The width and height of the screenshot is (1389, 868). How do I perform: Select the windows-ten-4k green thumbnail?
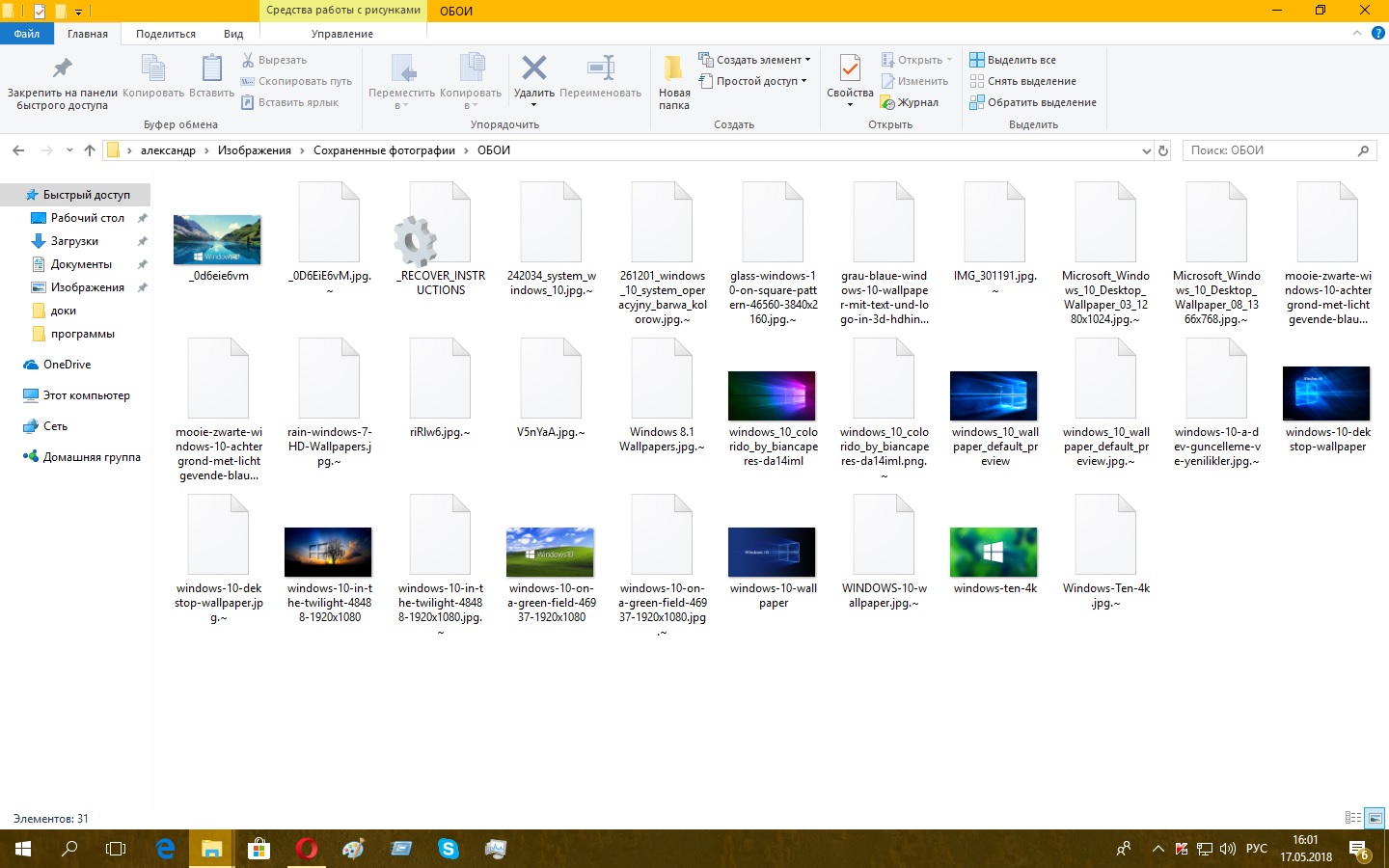point(994,552)
